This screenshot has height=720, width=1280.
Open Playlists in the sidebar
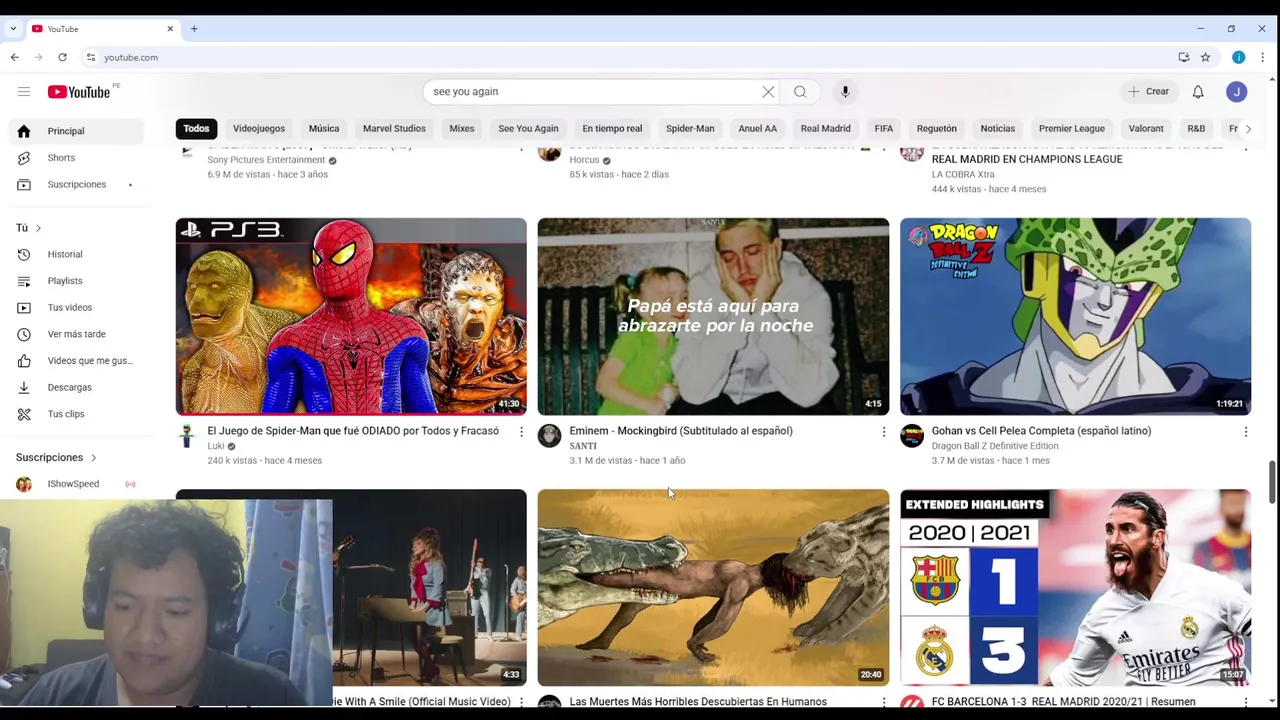point(76,281)
